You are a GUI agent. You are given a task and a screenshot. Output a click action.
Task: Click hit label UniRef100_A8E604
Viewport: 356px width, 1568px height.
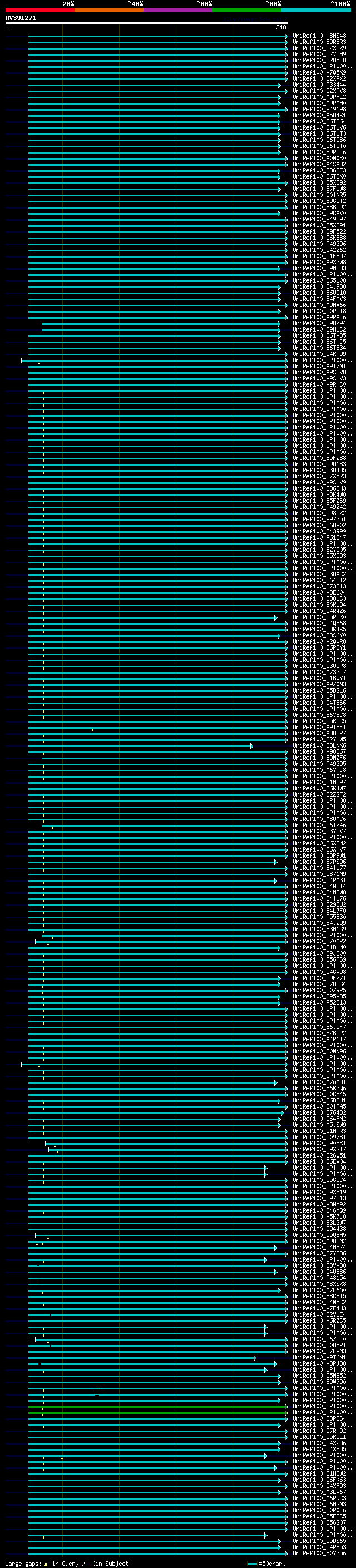tap(319, 593)
